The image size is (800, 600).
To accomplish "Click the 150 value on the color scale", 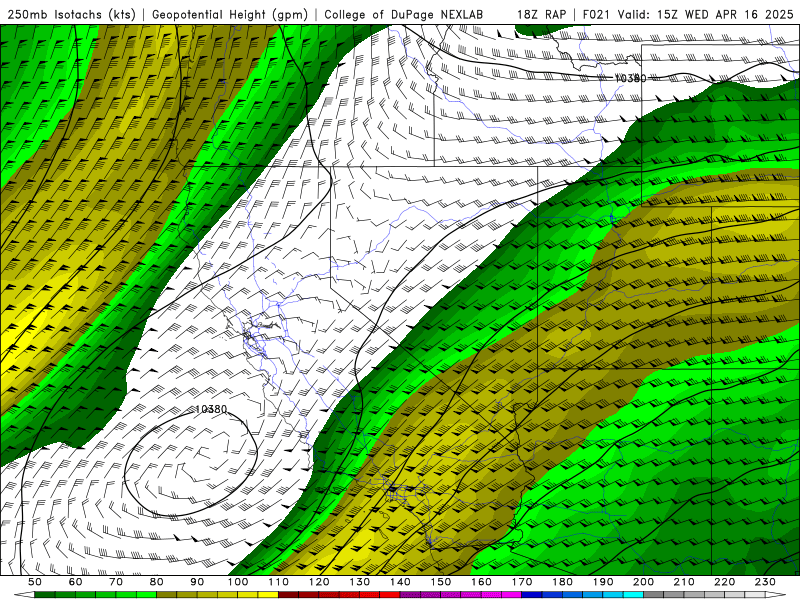I will [441, 582].
